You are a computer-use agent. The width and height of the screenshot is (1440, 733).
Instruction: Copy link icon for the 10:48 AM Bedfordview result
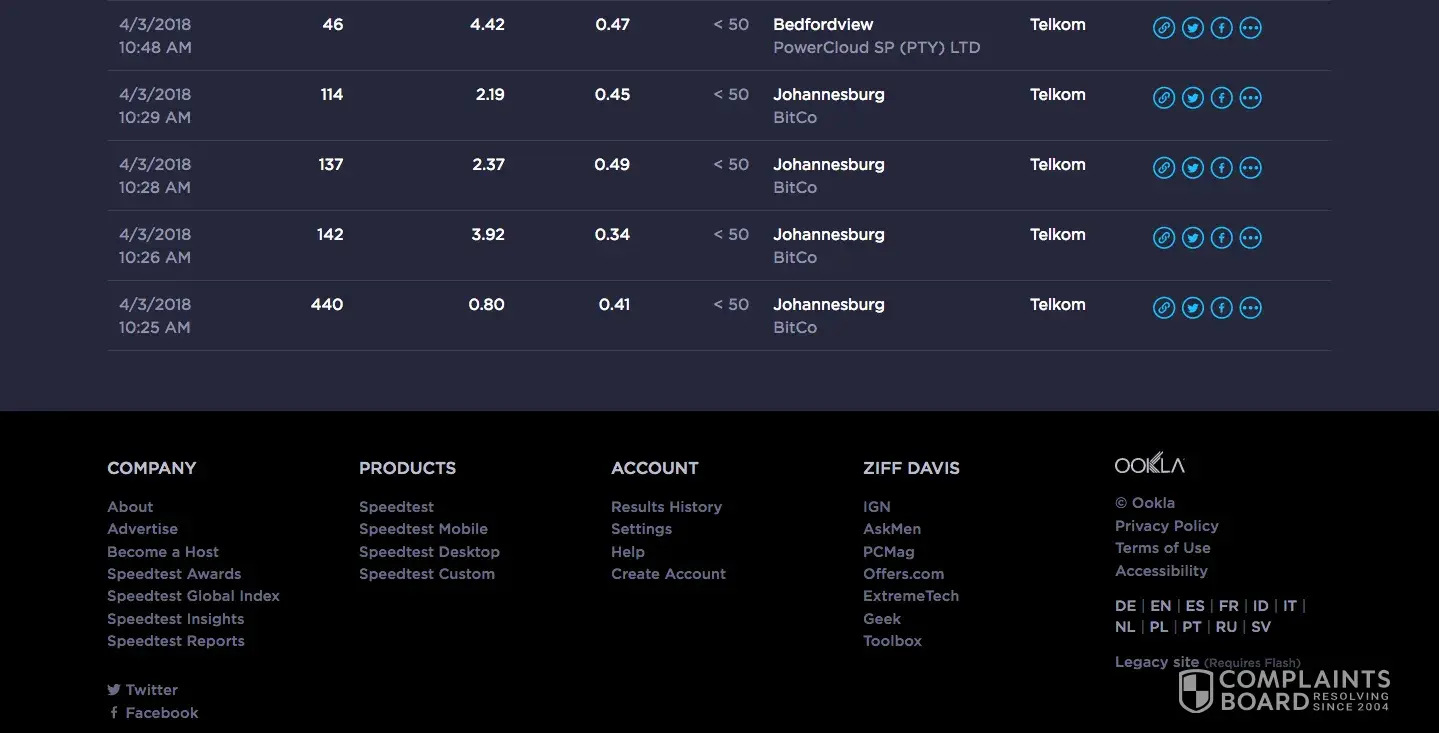point(1163,28)
